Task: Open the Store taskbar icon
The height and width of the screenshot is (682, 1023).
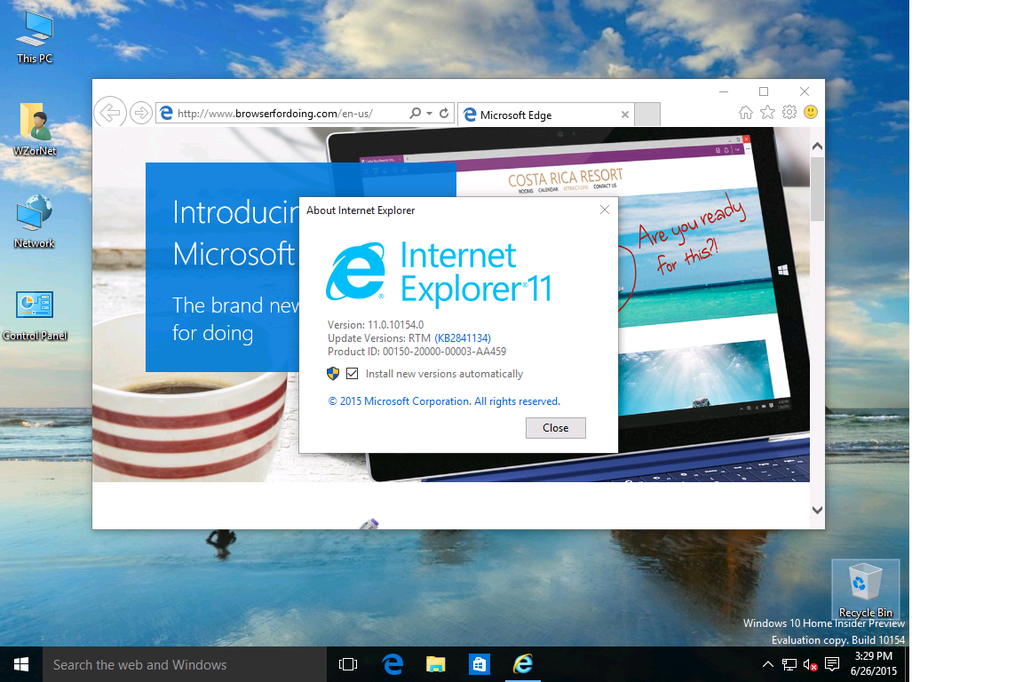Action: [x=479, y=664]
